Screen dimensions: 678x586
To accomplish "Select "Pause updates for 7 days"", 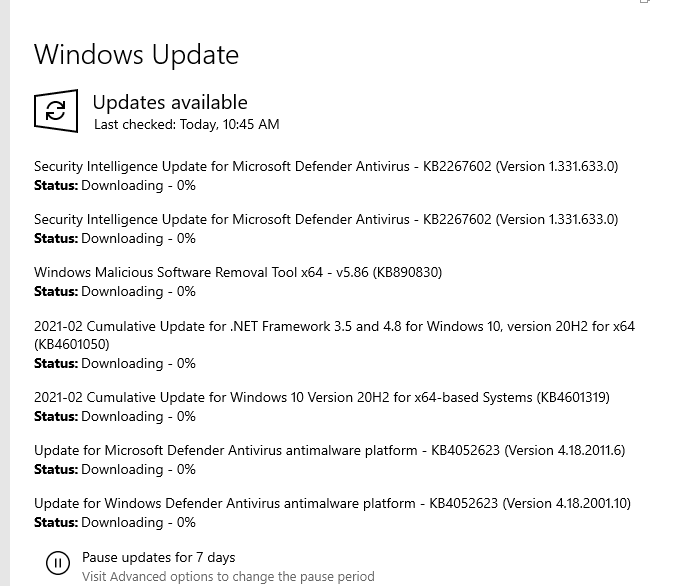I will pyautogui.click(x=159, y=557).
